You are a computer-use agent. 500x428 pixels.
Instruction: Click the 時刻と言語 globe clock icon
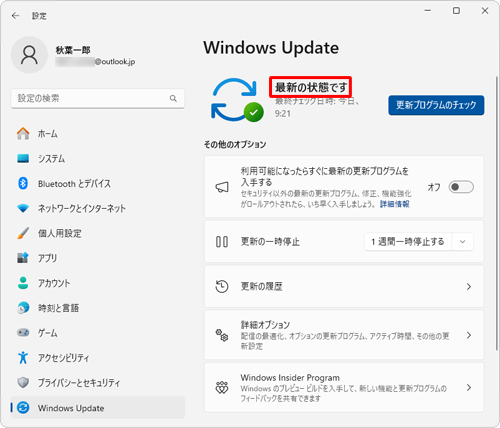coord(23,308)
